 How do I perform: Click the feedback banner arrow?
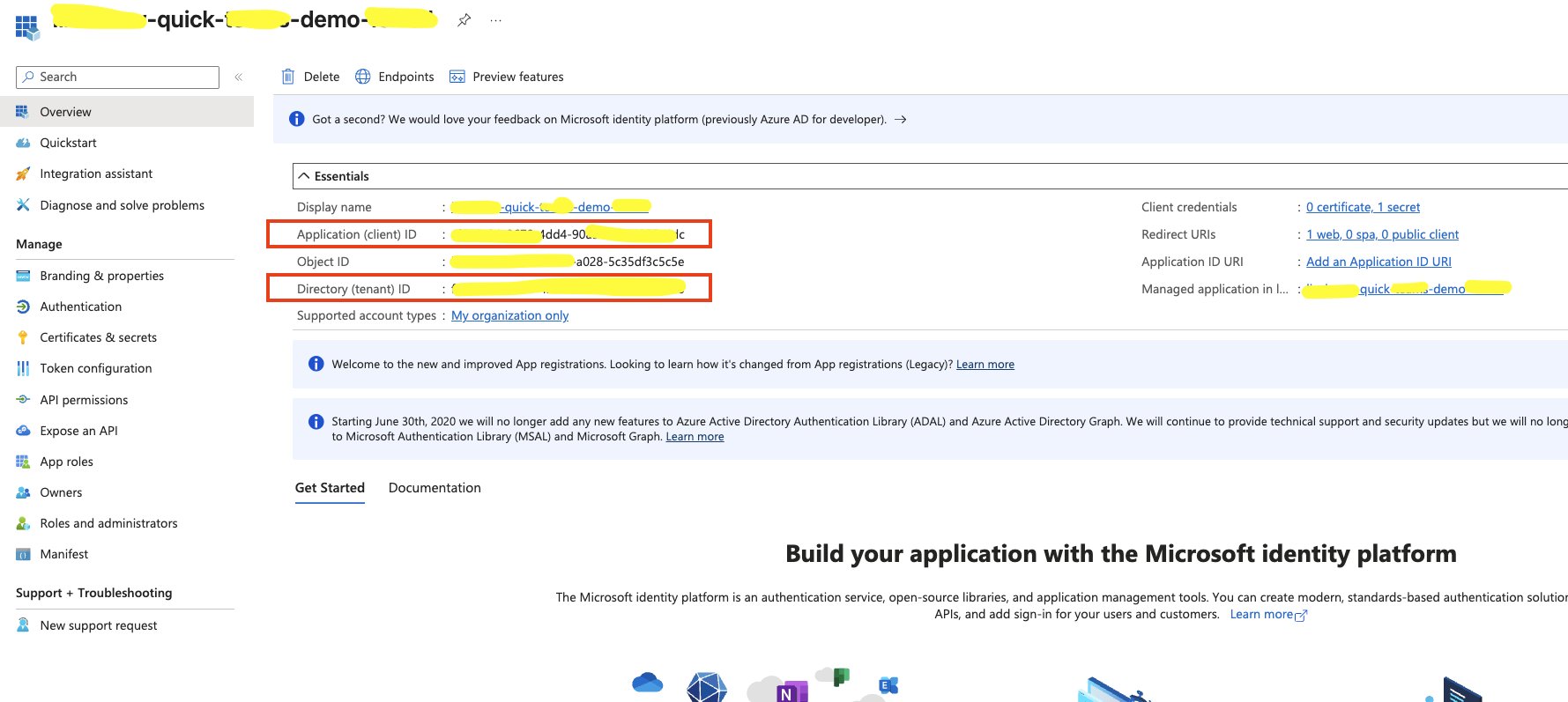click(x=900, y=120)
